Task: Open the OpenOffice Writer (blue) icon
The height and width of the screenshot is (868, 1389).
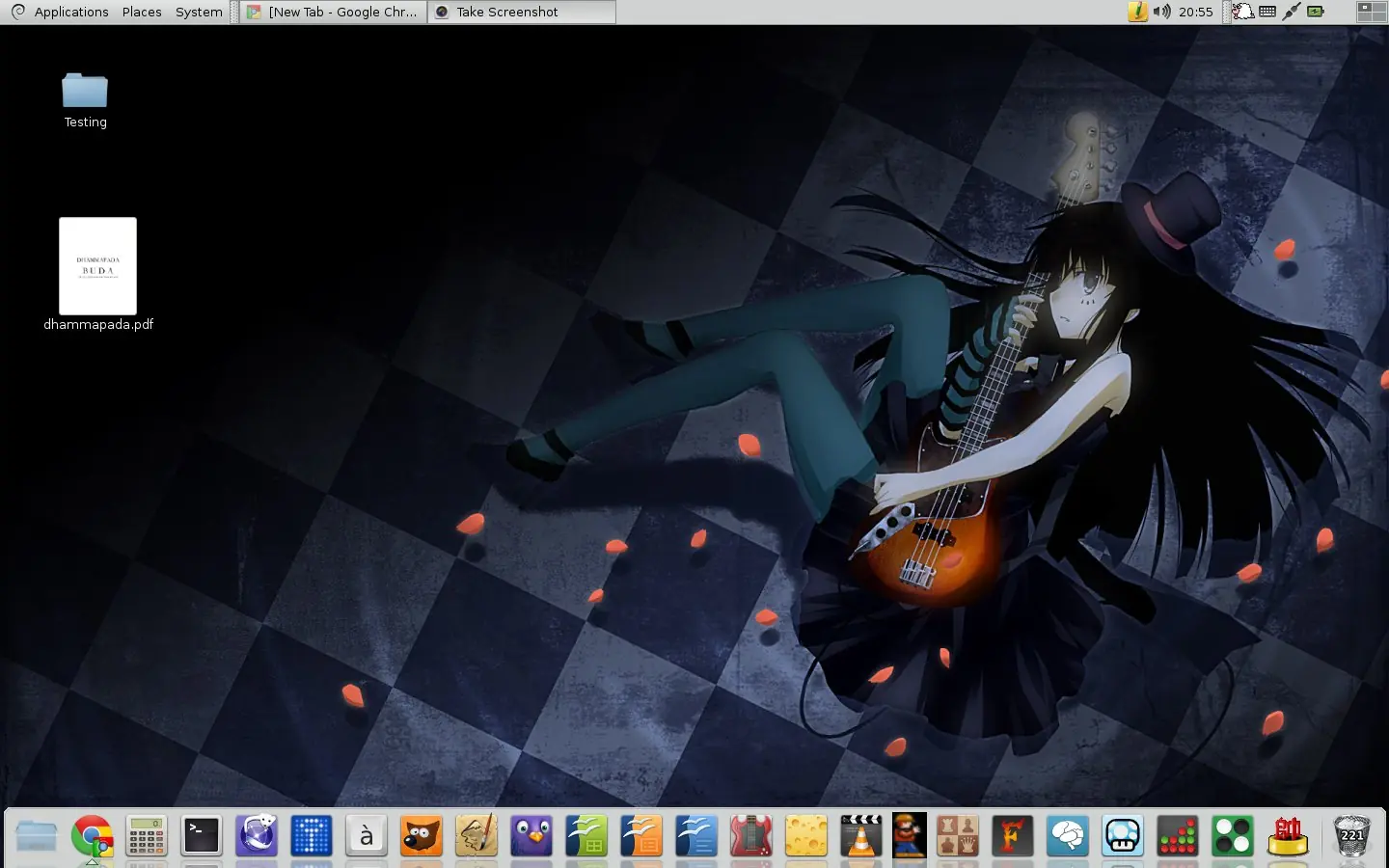Action: (696, 835)
